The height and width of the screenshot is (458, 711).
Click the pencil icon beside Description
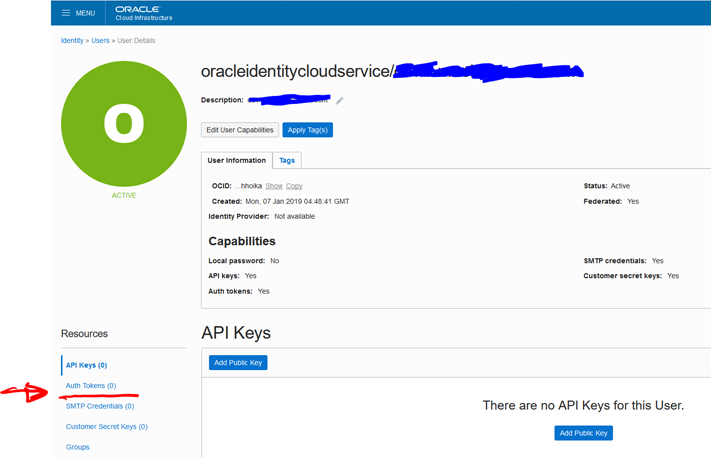(340, 101)
